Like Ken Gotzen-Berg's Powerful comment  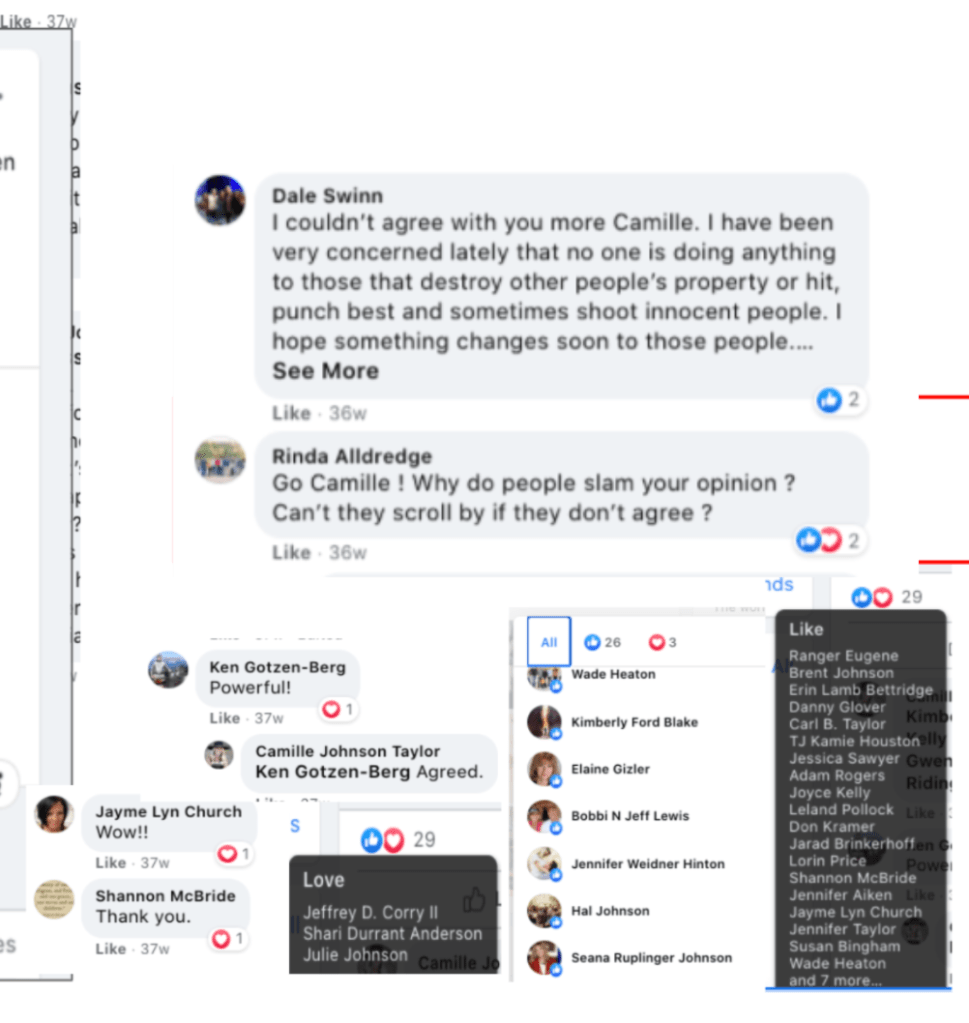(x=224, y=718)
